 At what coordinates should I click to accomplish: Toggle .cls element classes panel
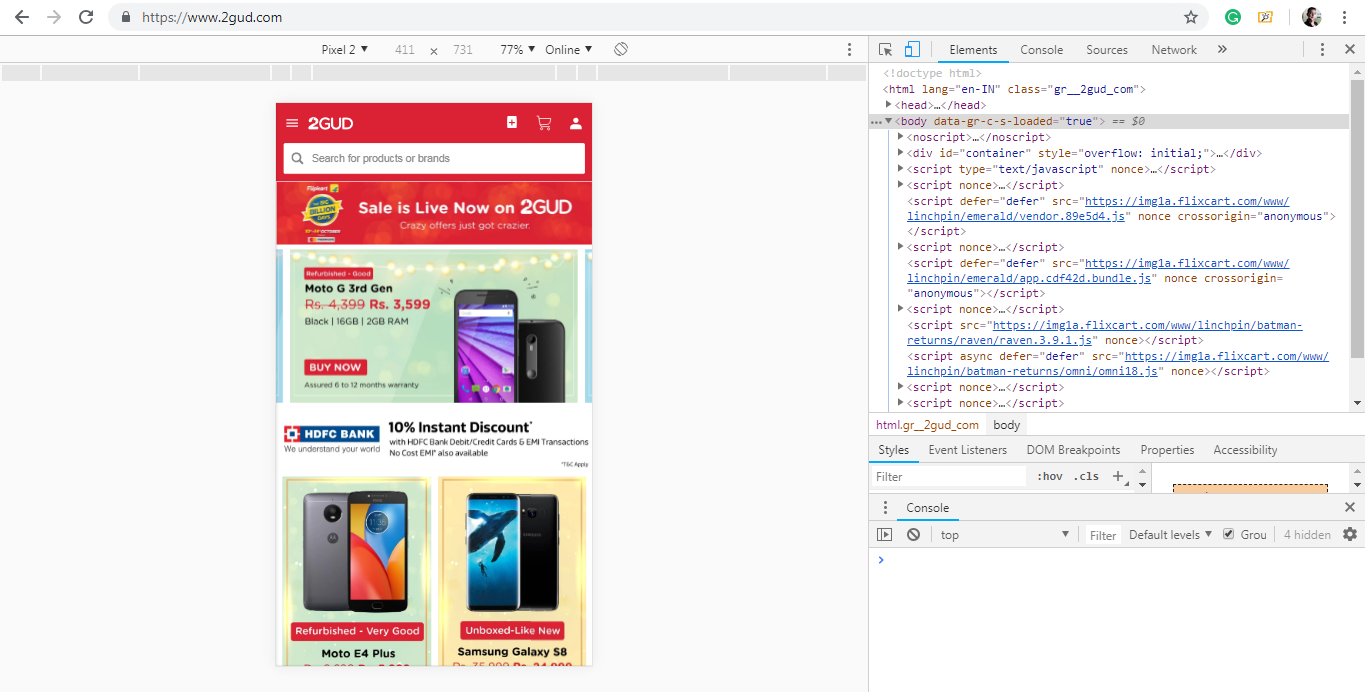[1086, 476]
